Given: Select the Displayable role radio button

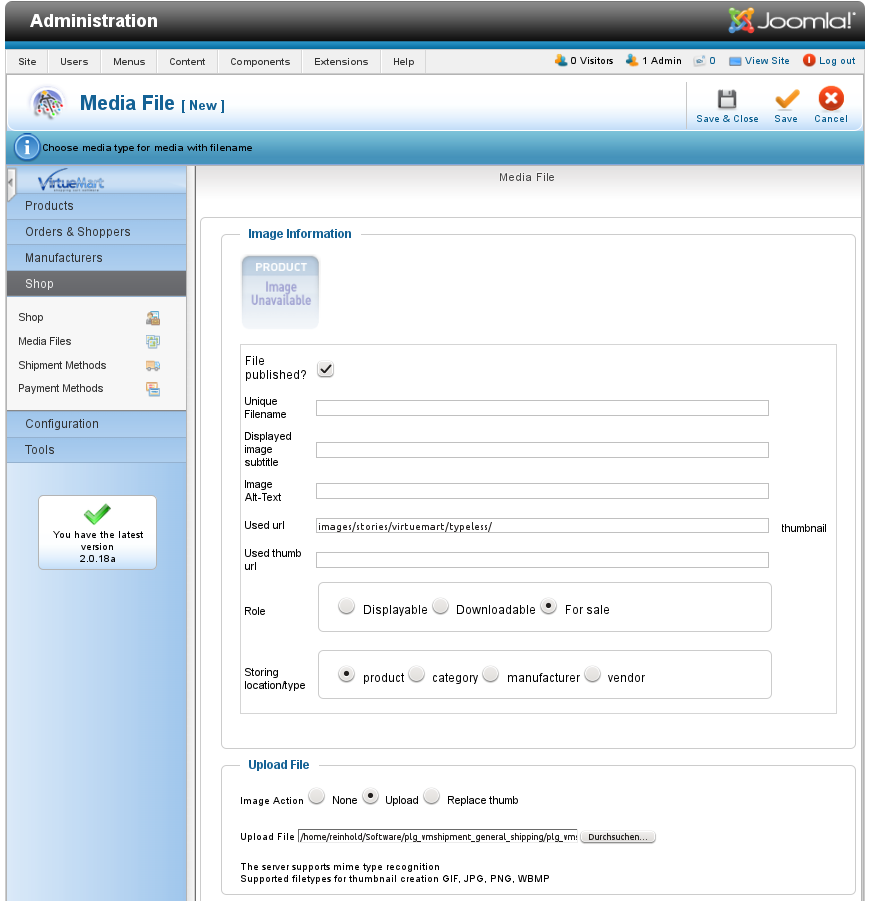Looking at the screenshot, I should tap(346, 607).
